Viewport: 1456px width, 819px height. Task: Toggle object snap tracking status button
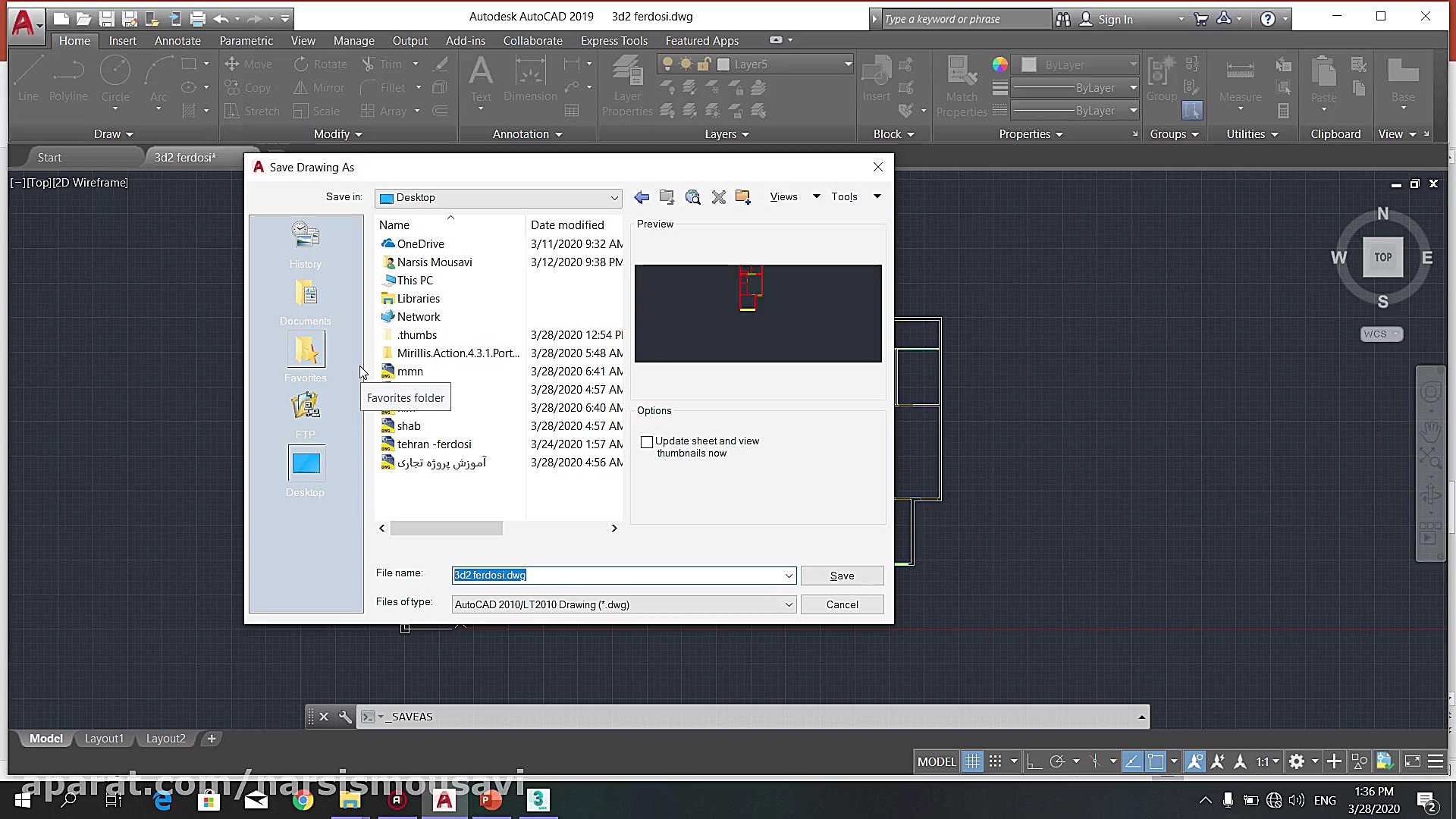click(1132, 761)
